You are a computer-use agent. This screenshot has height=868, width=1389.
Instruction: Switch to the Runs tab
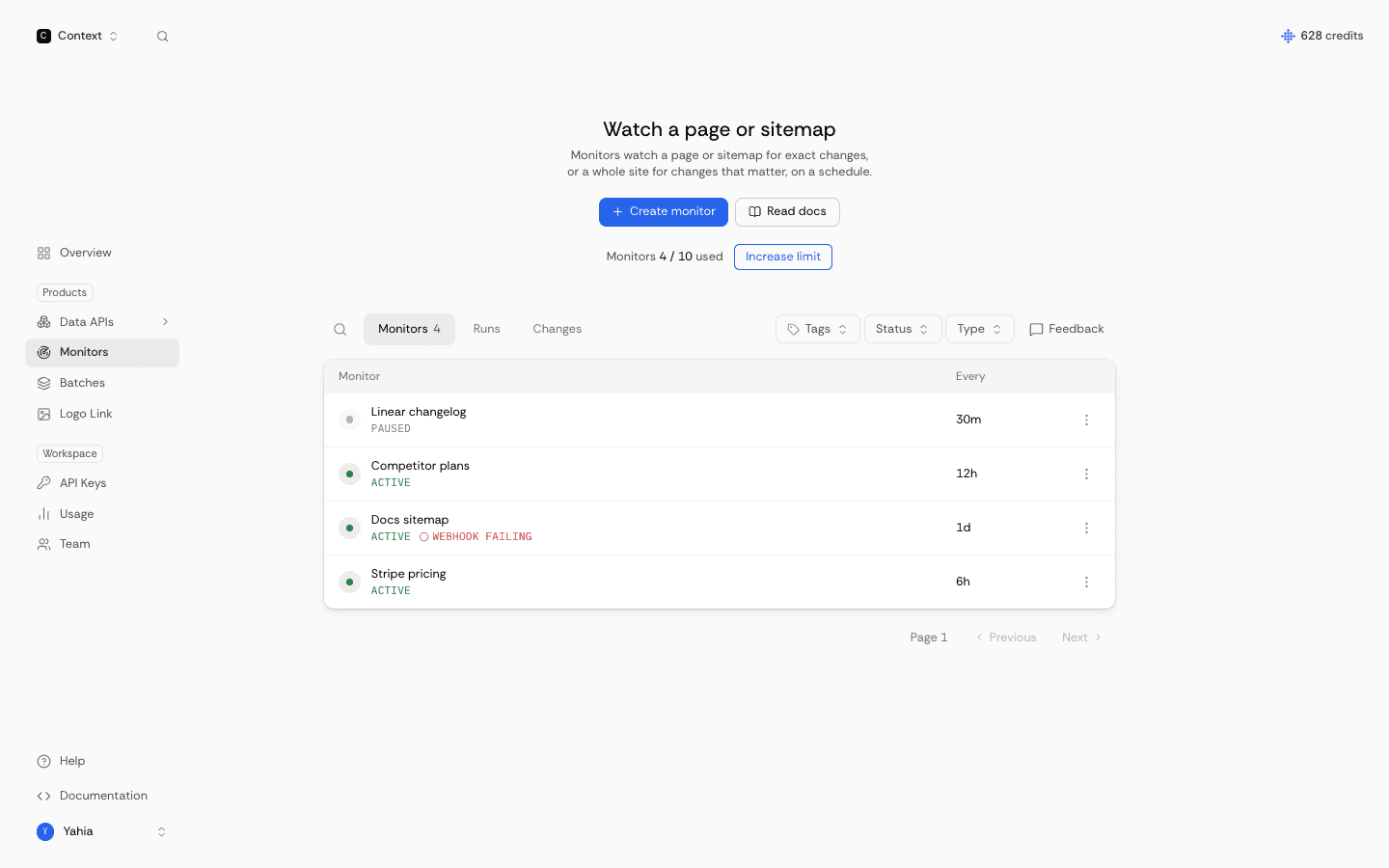[x=486, y=329]
